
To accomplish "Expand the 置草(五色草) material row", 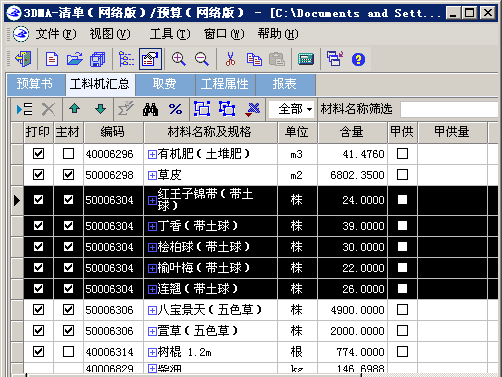I will (152, 331).
